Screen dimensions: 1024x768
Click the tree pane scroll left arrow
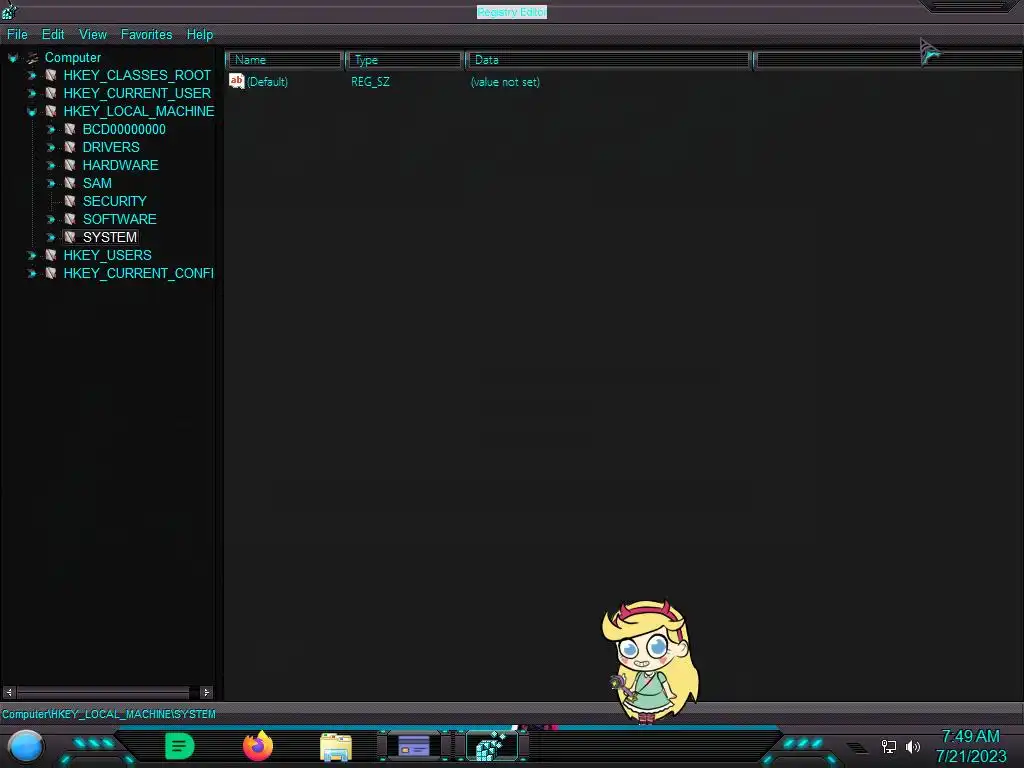(9, 692)
